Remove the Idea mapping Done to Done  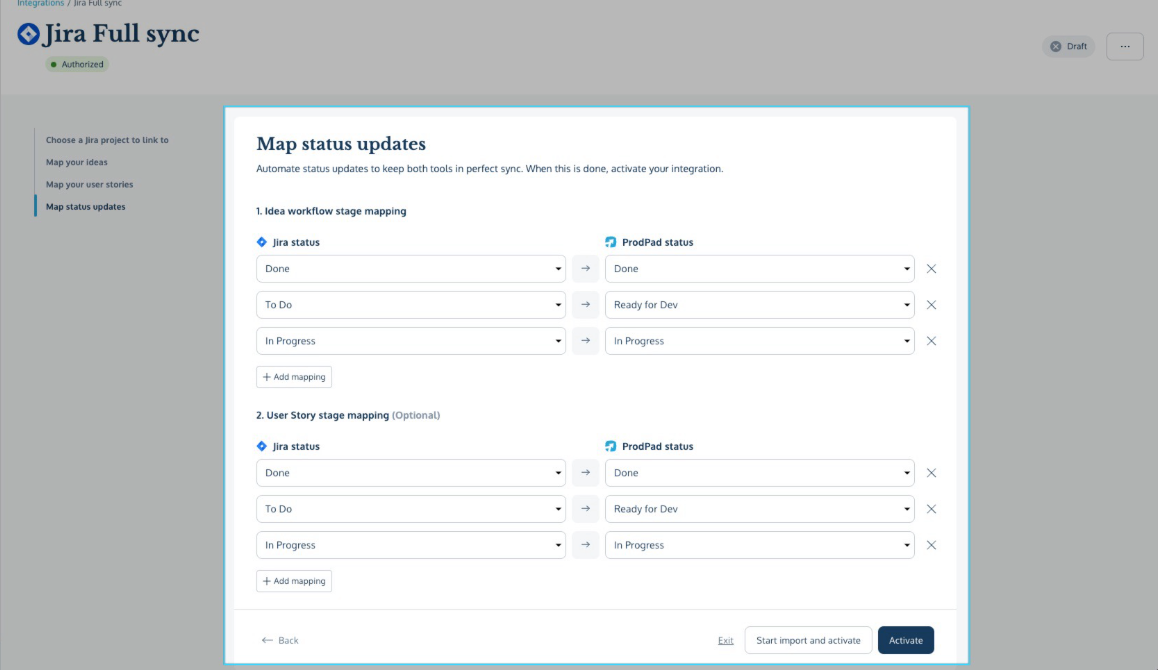[x=931, y=269]
